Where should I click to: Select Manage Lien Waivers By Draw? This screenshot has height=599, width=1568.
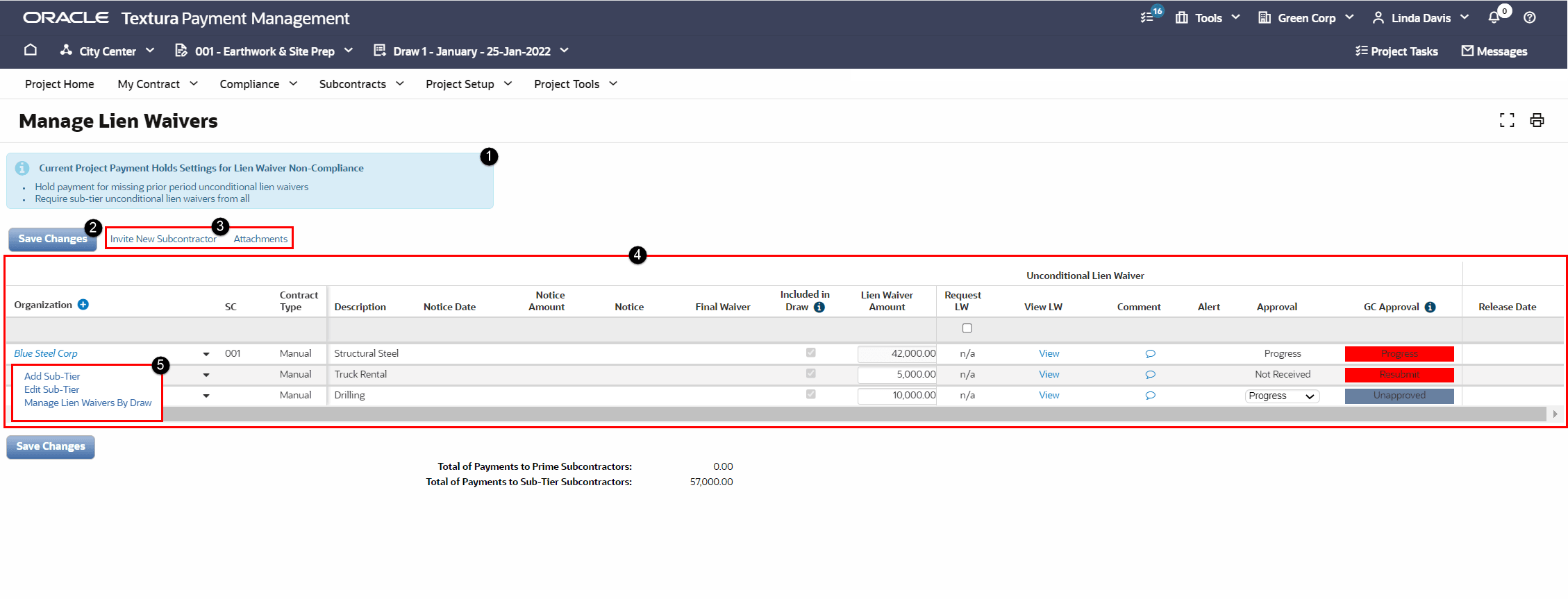(x=87, y=403)
